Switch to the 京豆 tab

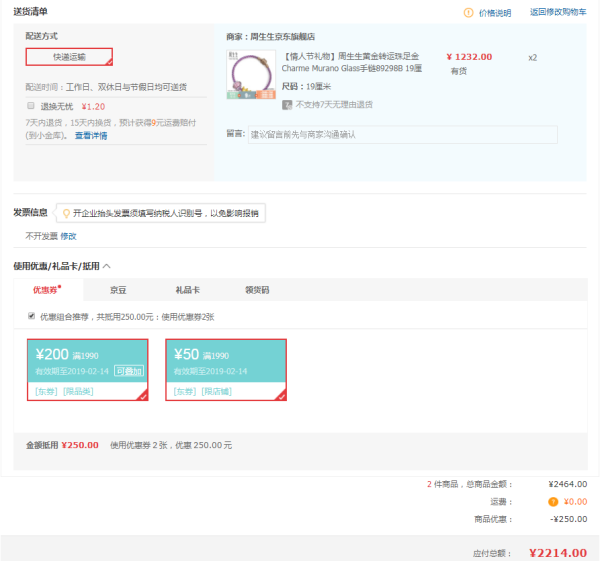pyautogui.click(x=118, y=290)
